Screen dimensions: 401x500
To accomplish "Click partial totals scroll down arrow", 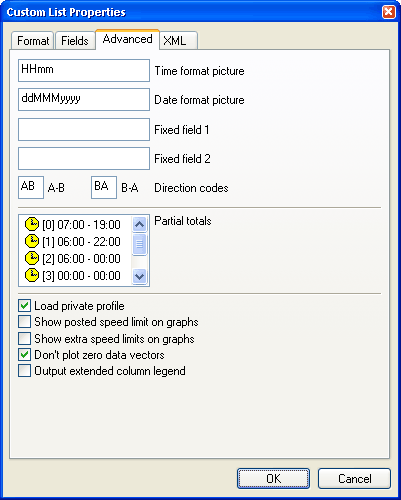I will click(x=139, y=276).
